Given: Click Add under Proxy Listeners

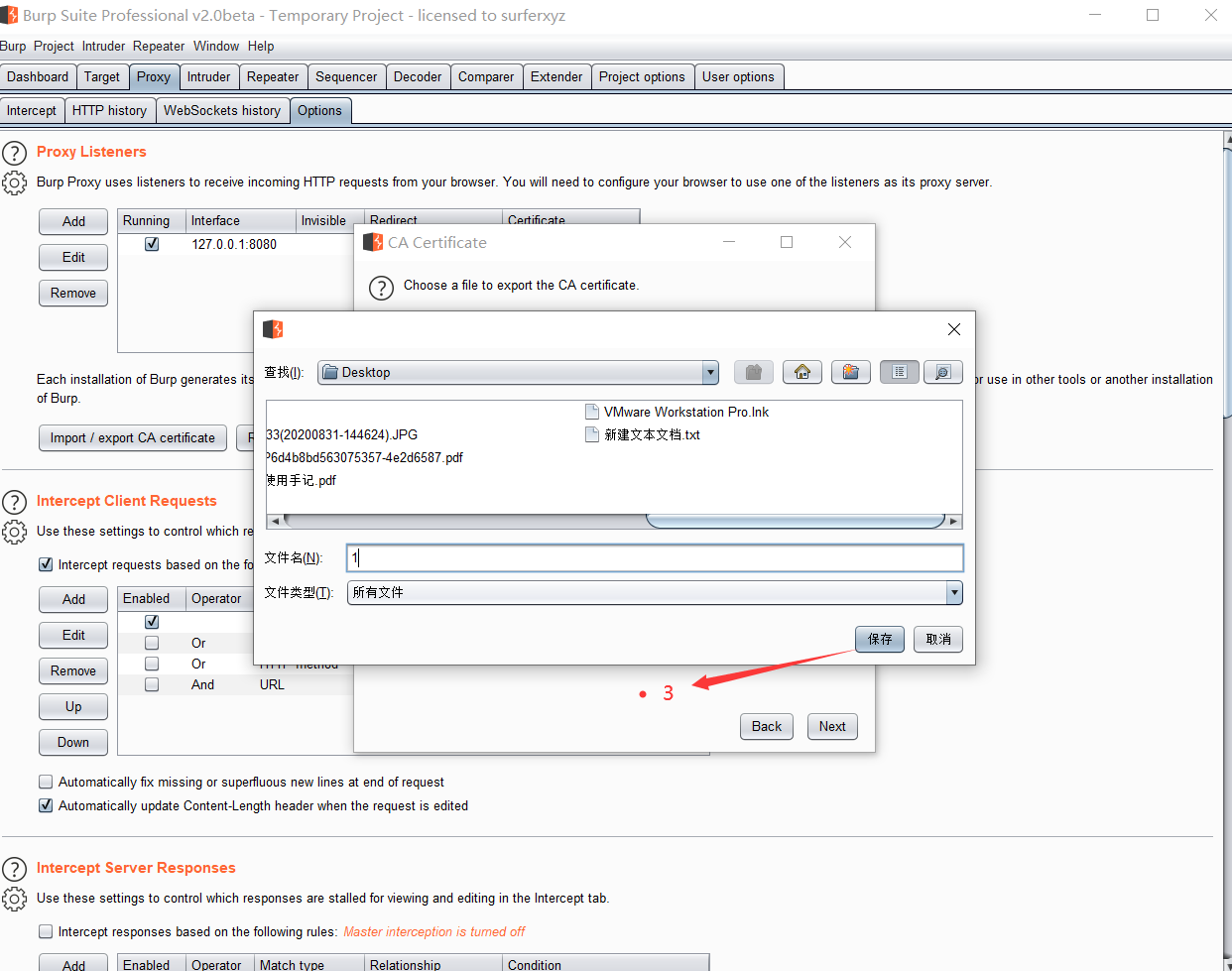Looking at the screenshot, I should click(73, 221).
